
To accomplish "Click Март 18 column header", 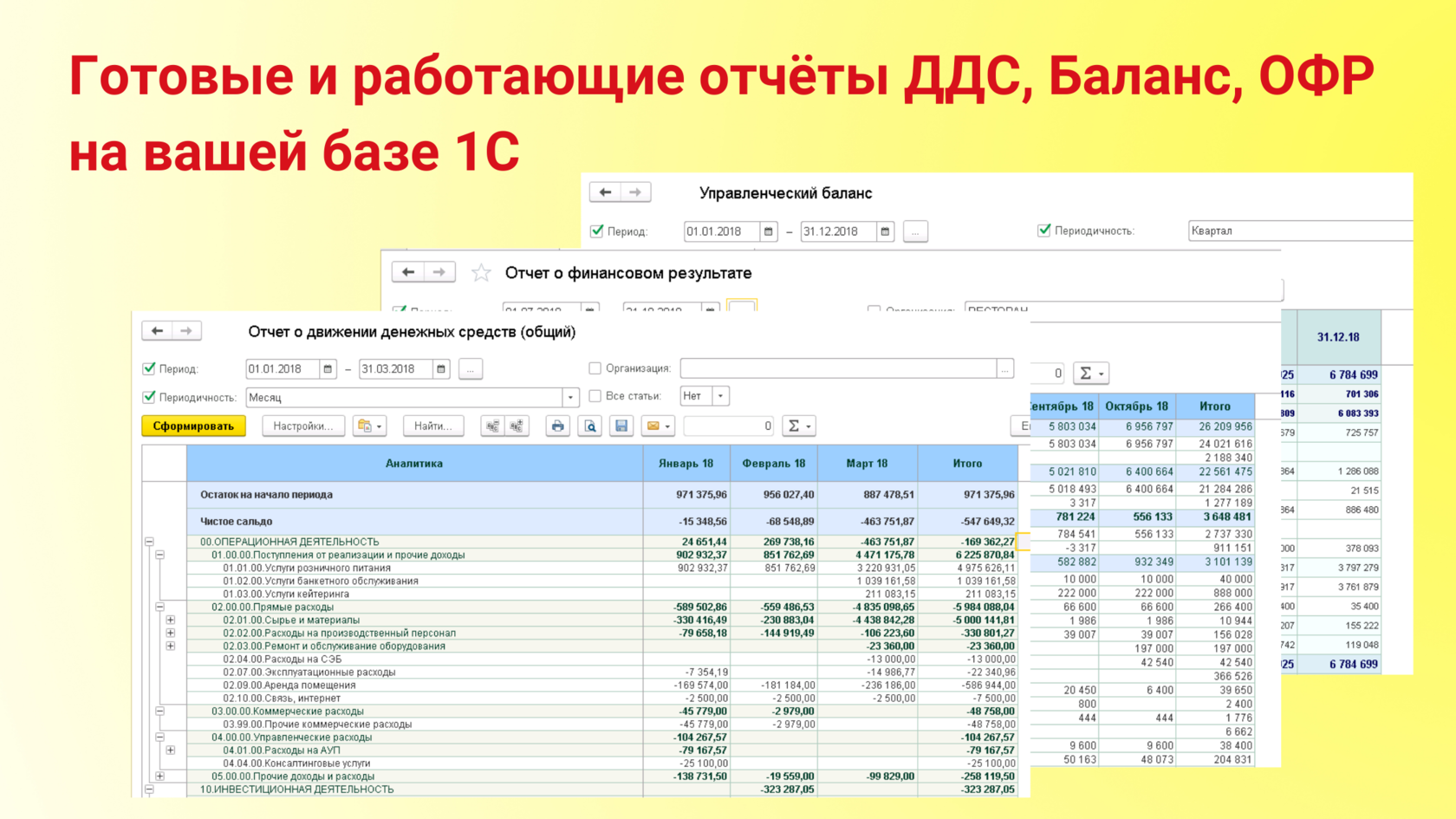I will (x=868, y=464).
